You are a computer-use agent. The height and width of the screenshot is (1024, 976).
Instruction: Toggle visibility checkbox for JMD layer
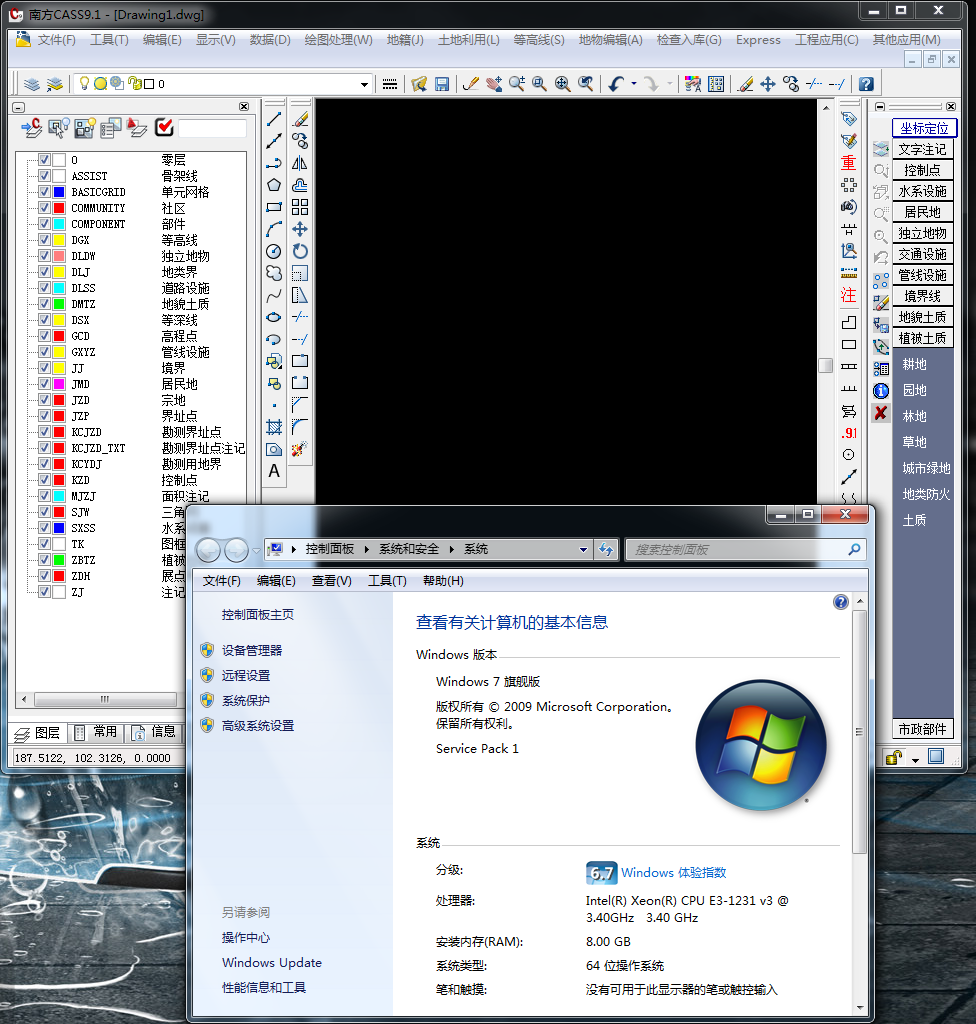point(44,384)
